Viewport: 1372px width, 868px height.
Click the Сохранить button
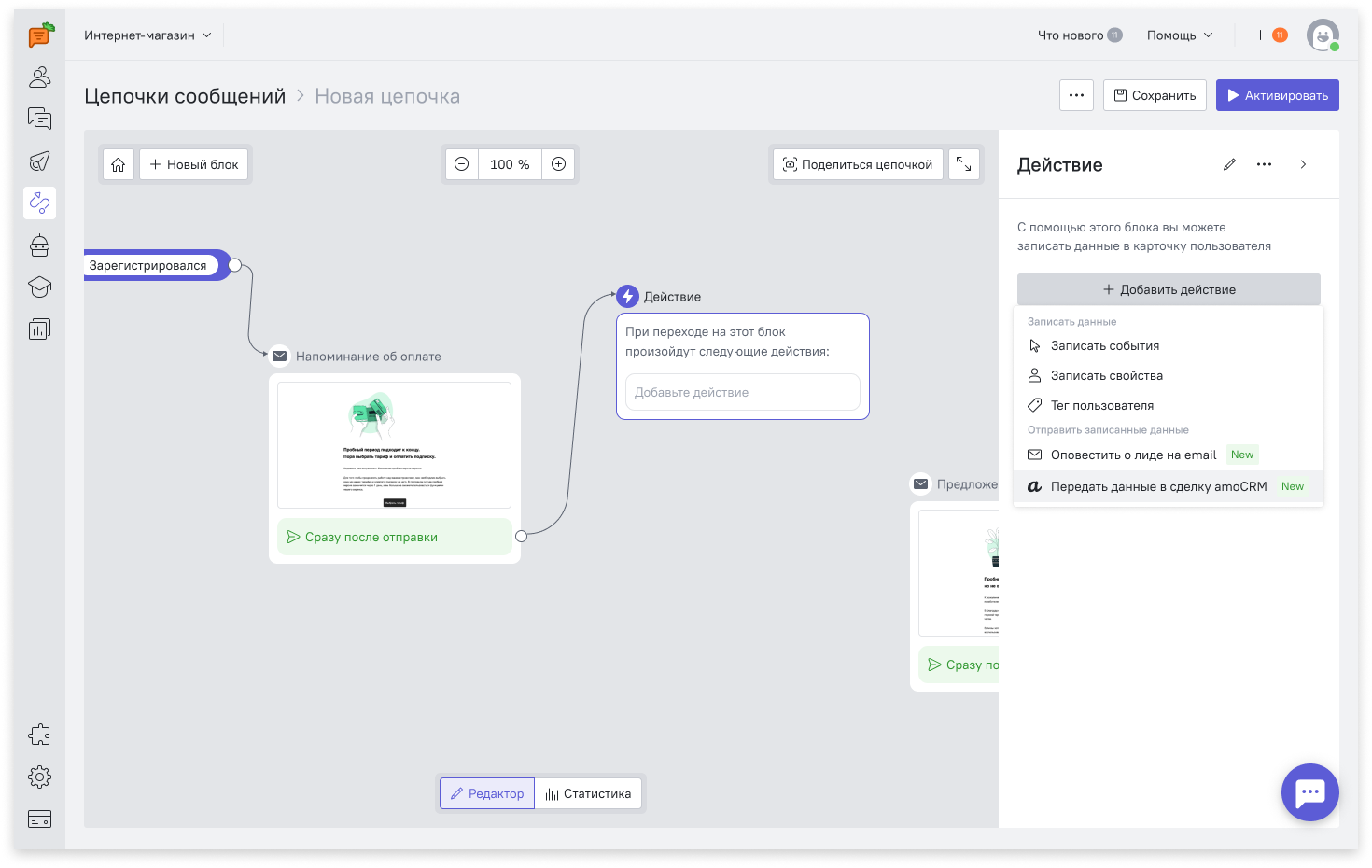pos(1155,95)
